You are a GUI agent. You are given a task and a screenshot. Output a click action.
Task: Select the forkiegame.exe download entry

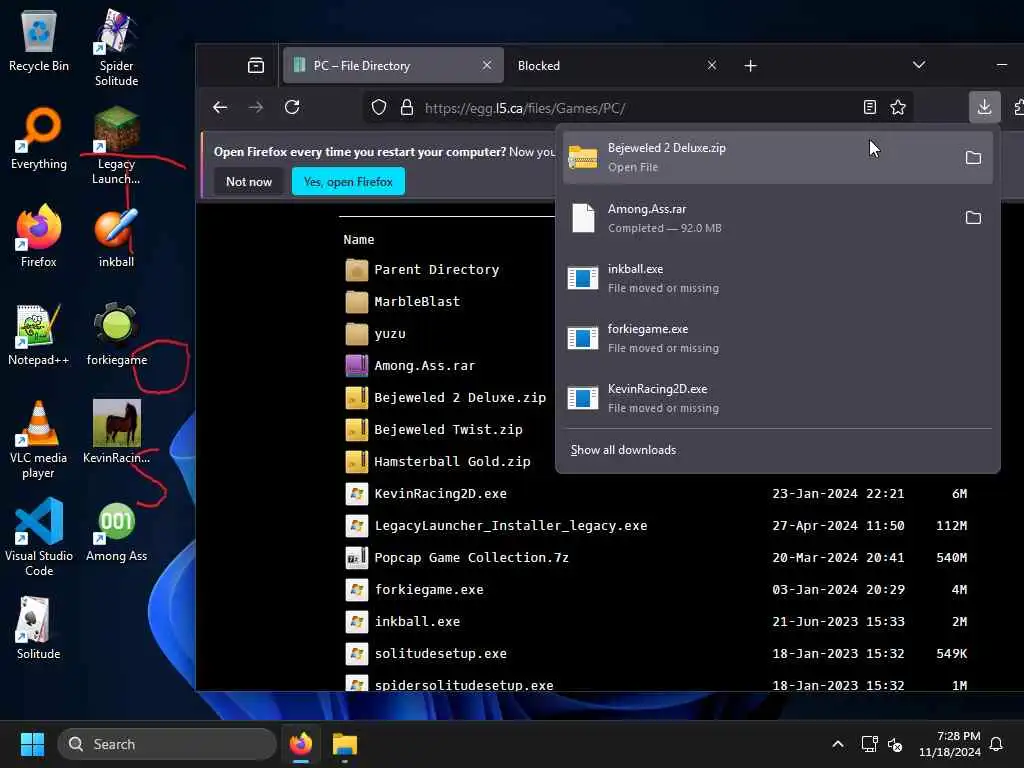(x=778, y=338)
